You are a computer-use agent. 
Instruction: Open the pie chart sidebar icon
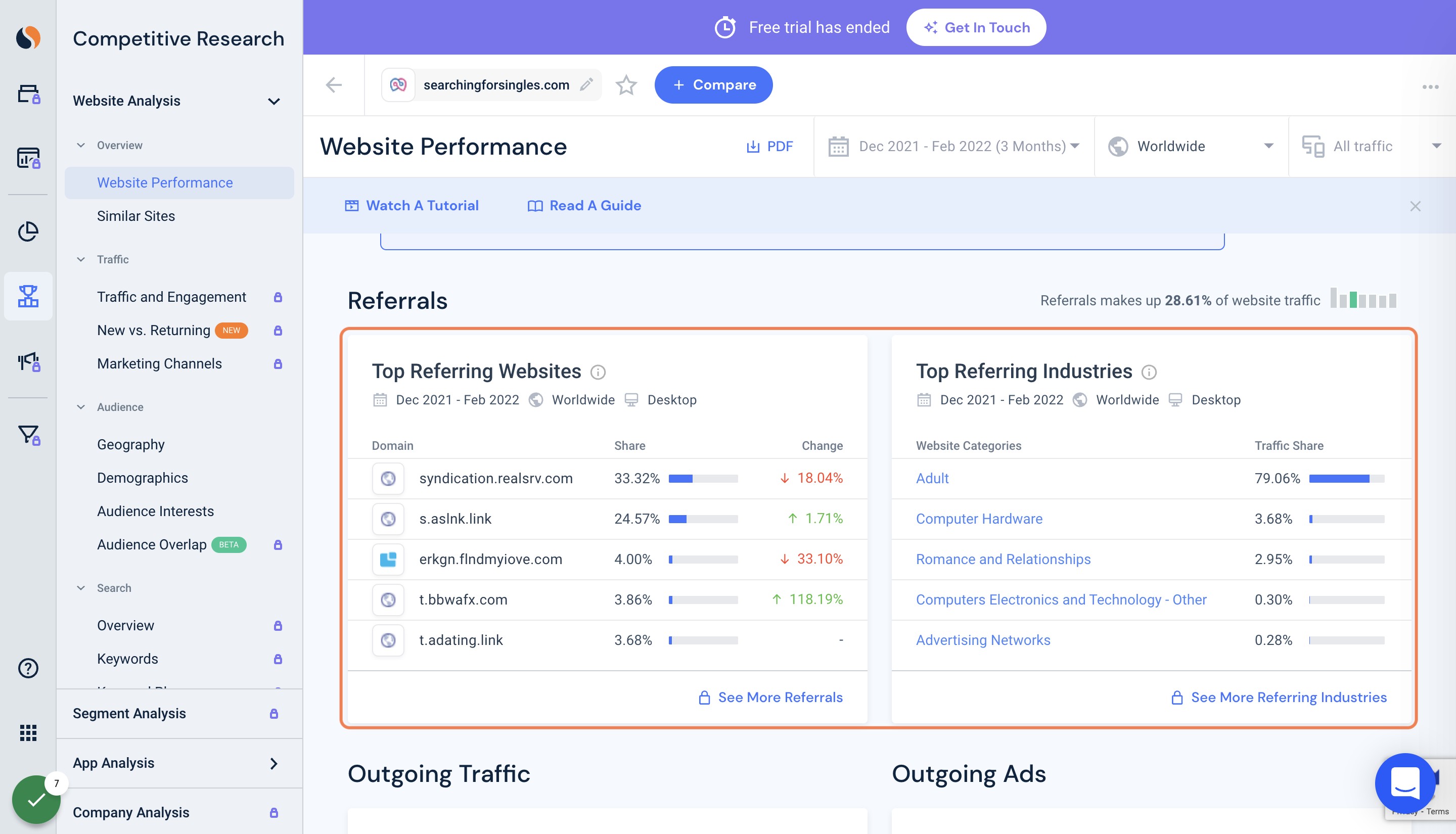(x=28, y=231)
